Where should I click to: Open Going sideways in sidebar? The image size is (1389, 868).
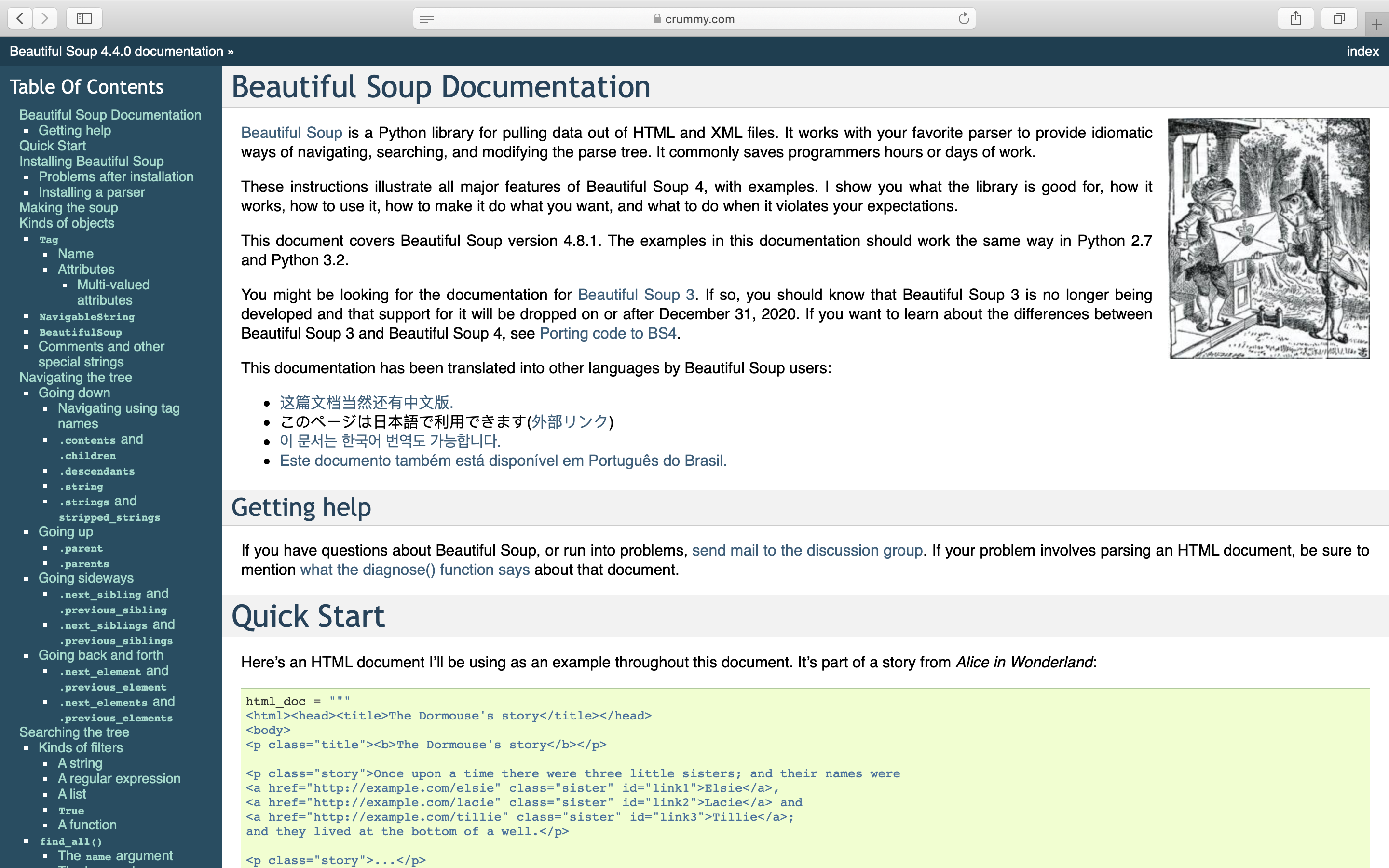(85, 578)
